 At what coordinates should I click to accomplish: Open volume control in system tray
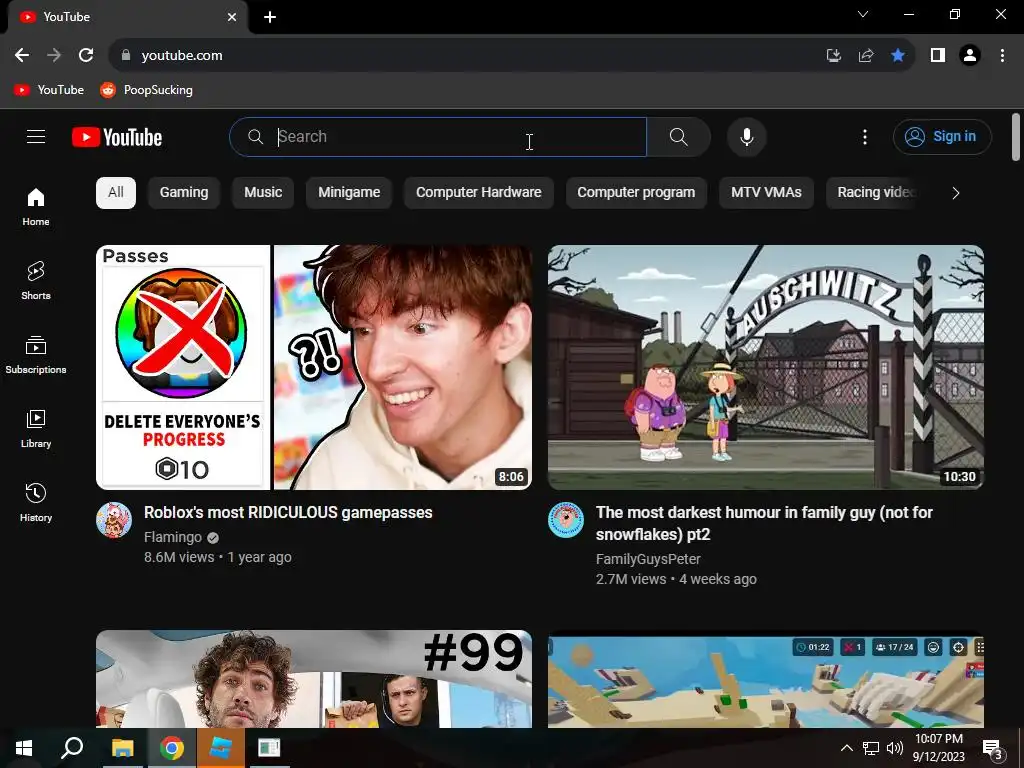[895, 748]
